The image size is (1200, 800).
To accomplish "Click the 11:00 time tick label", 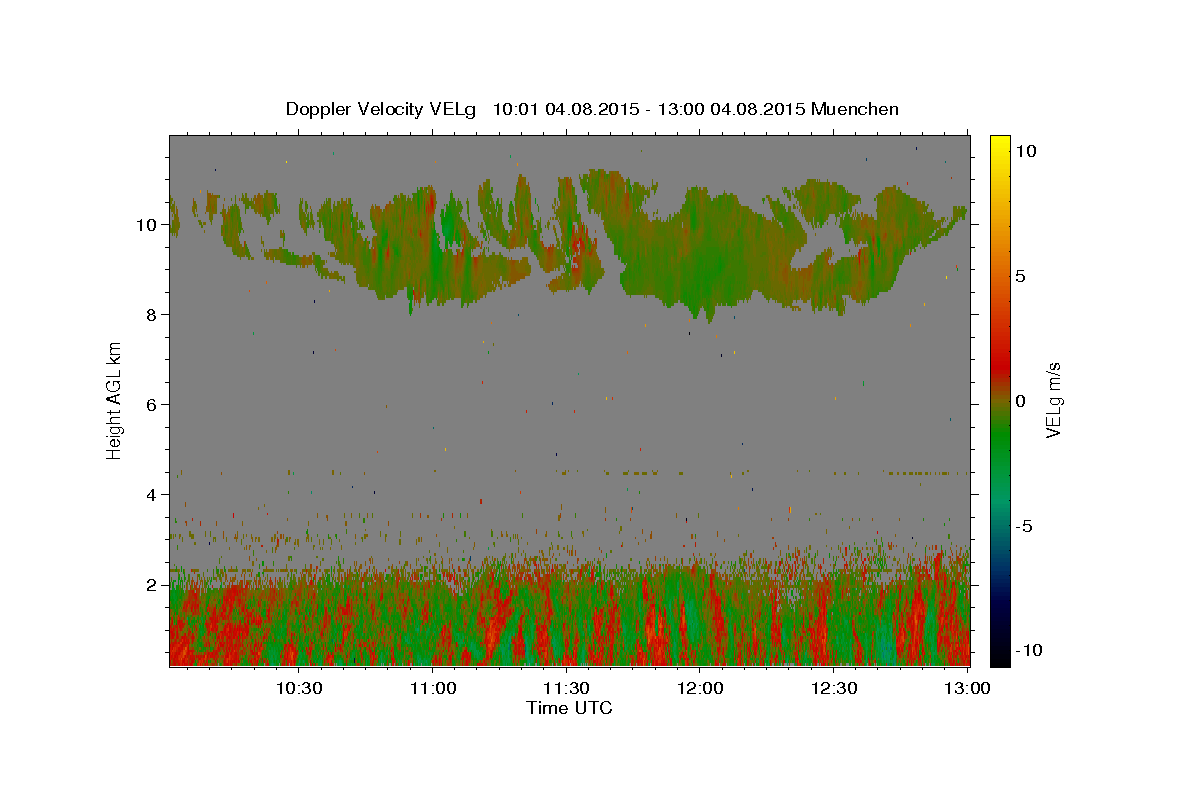I will [x=433, y=688].
